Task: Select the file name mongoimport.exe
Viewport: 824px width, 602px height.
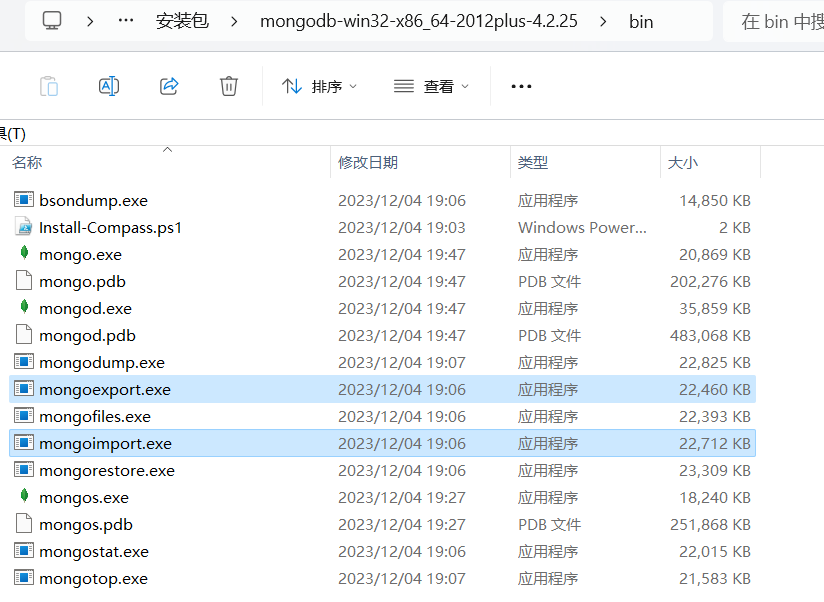Action: tap(106, 444)
